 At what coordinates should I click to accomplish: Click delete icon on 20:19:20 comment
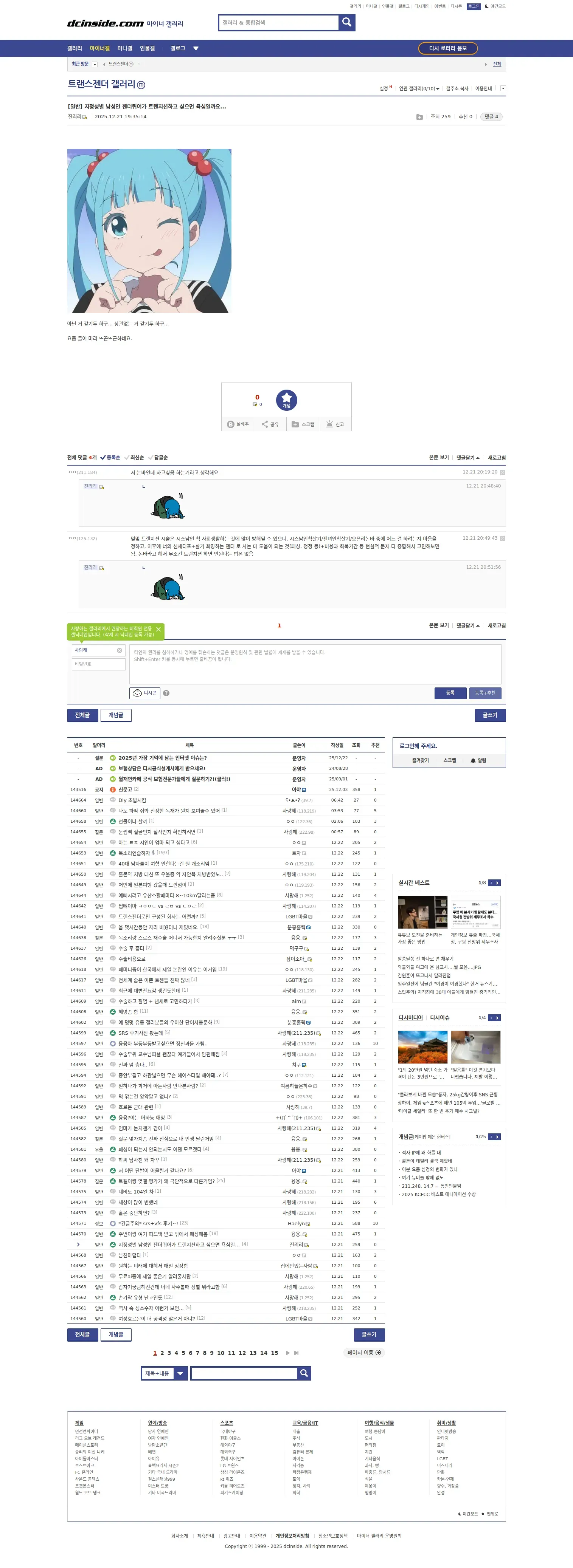(x=502, y=472)
